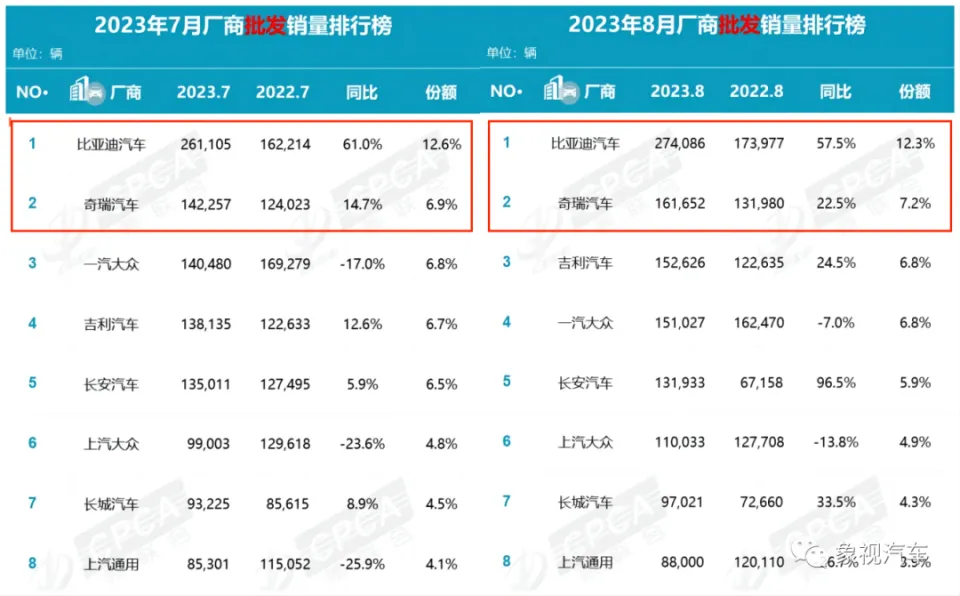Click the share value '7.2%'
This screenshot has height=596, width=960.
coord(915,203)
